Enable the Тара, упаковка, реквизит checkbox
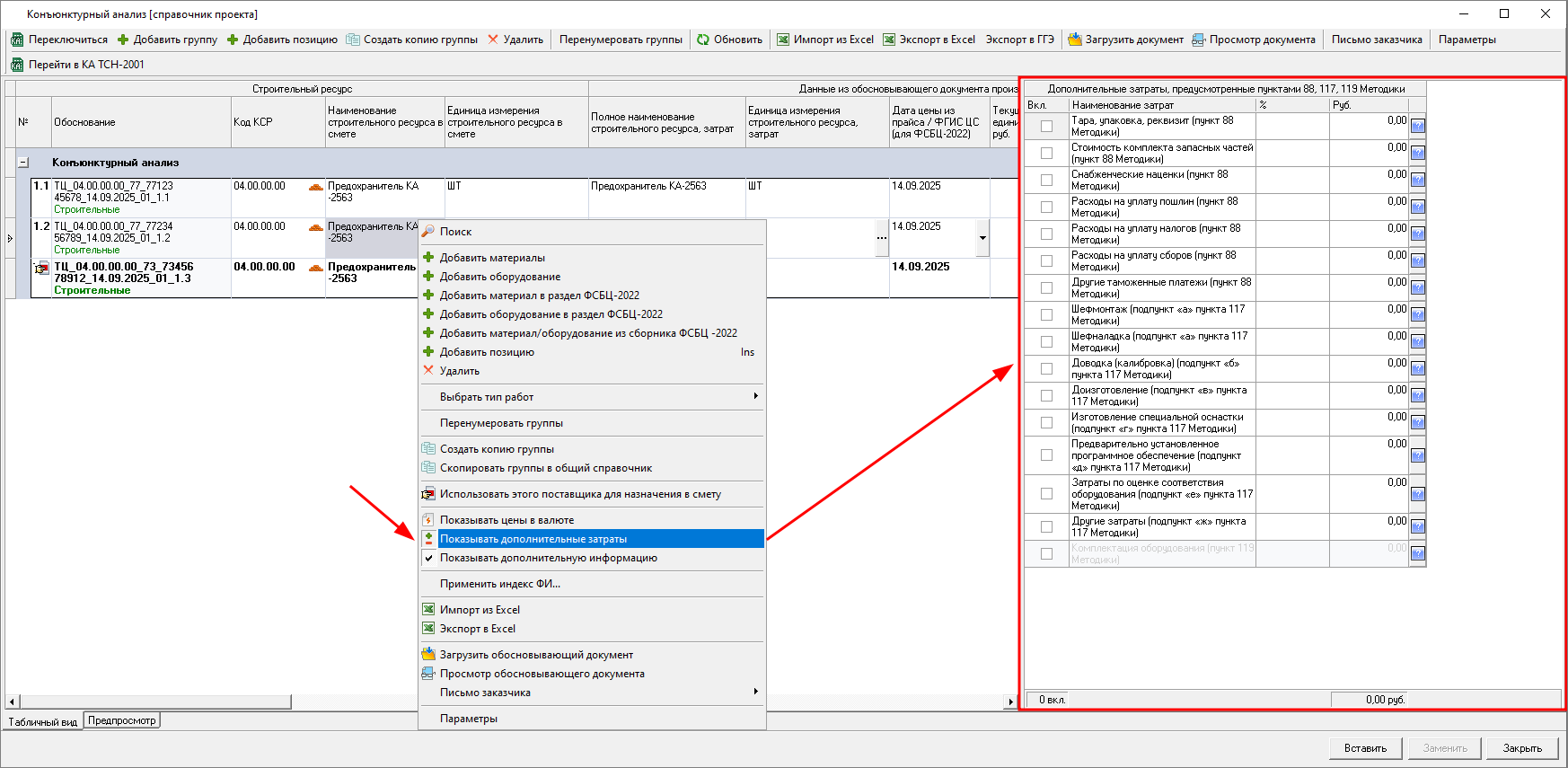This screenshot has height=768, width=1568. point(1046,127)
